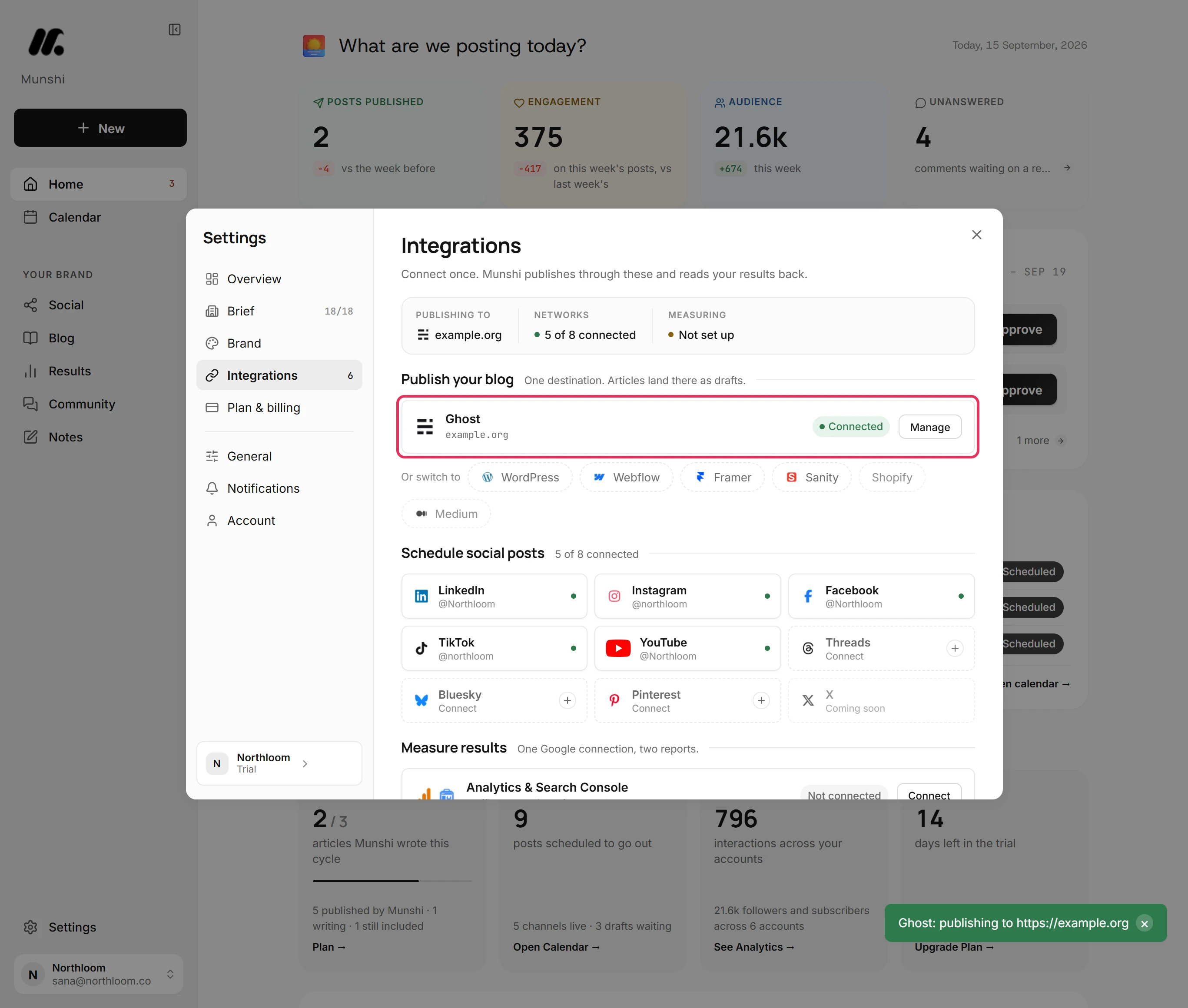Screen dimensions: 1188x1008
Task: Open the Brand settings tab
Action: [279, 343]
